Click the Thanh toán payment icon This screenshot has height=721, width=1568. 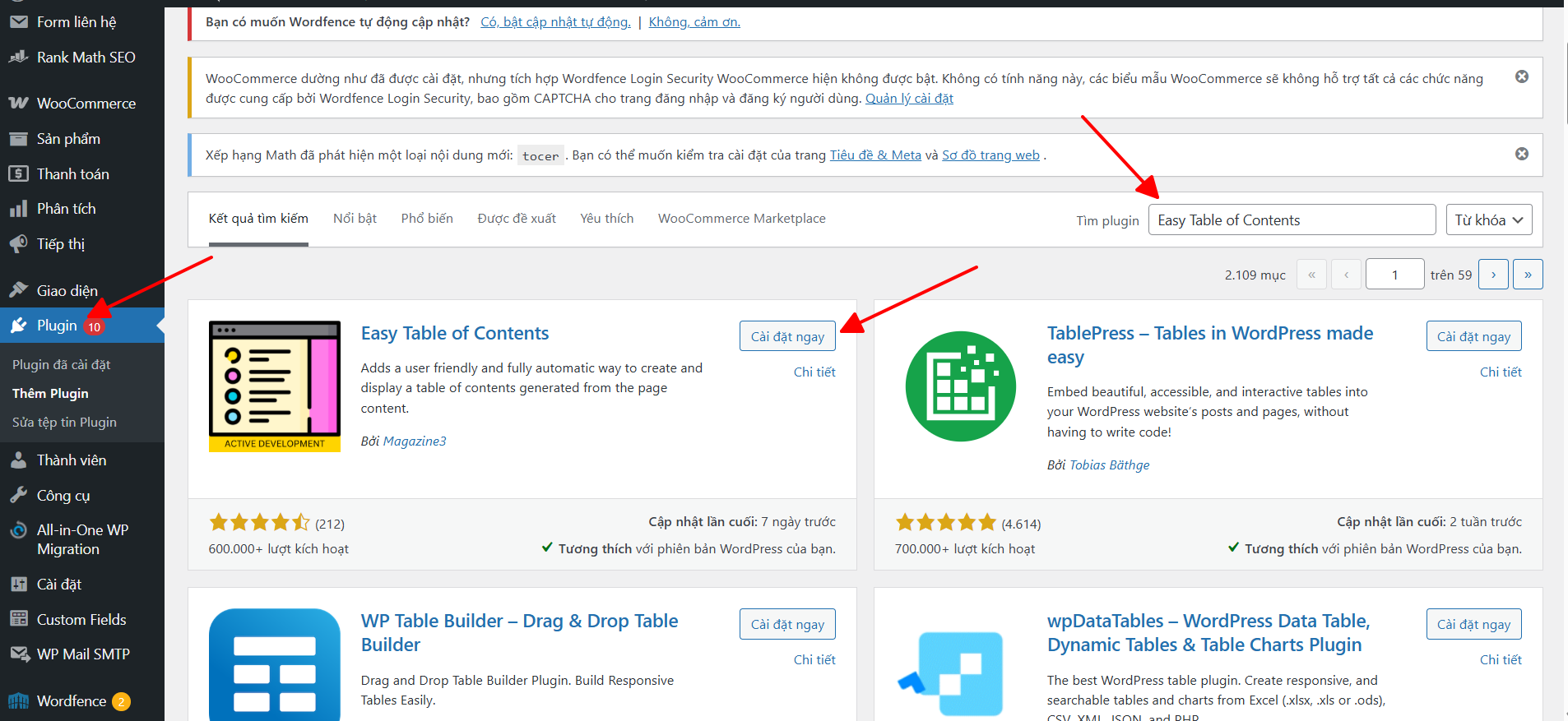tap(18, 174)
